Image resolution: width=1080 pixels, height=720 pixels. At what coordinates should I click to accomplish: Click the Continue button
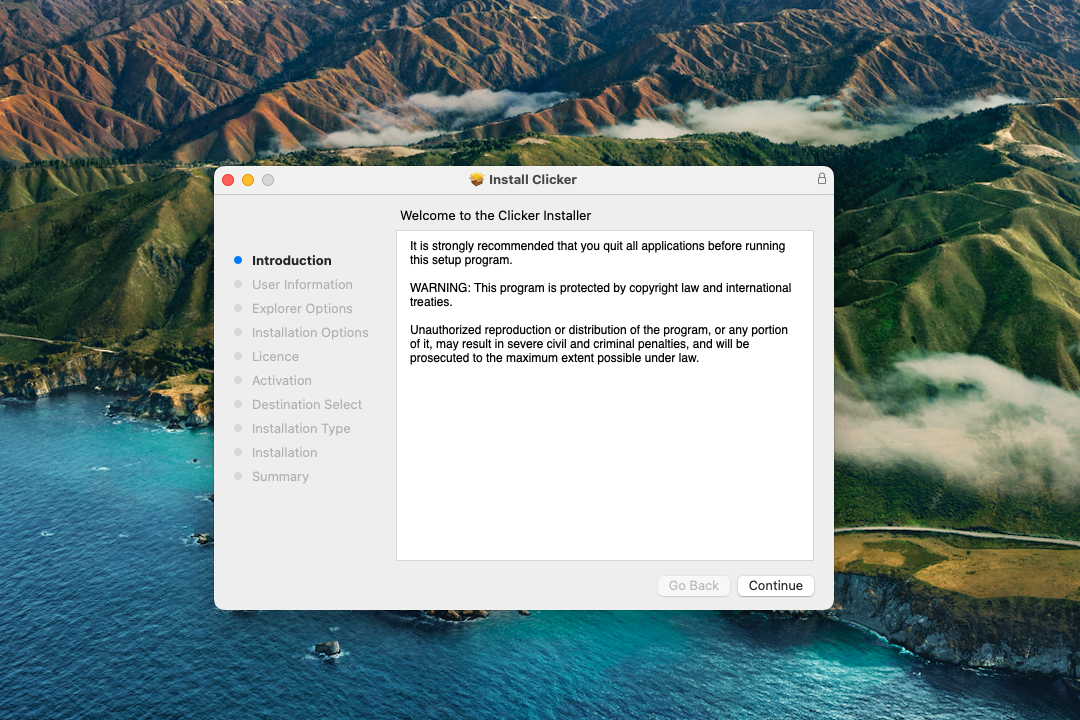(775, 586)
